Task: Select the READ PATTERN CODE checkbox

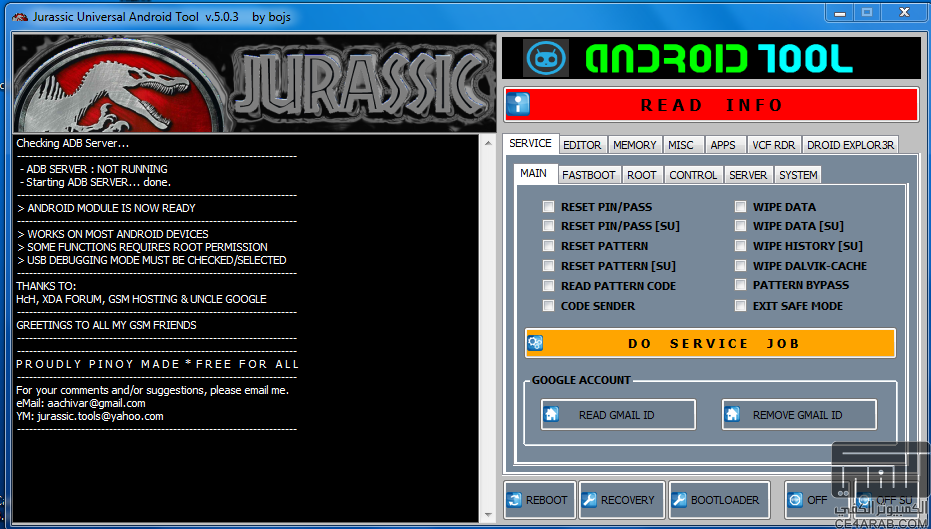Action: [548, 286]
